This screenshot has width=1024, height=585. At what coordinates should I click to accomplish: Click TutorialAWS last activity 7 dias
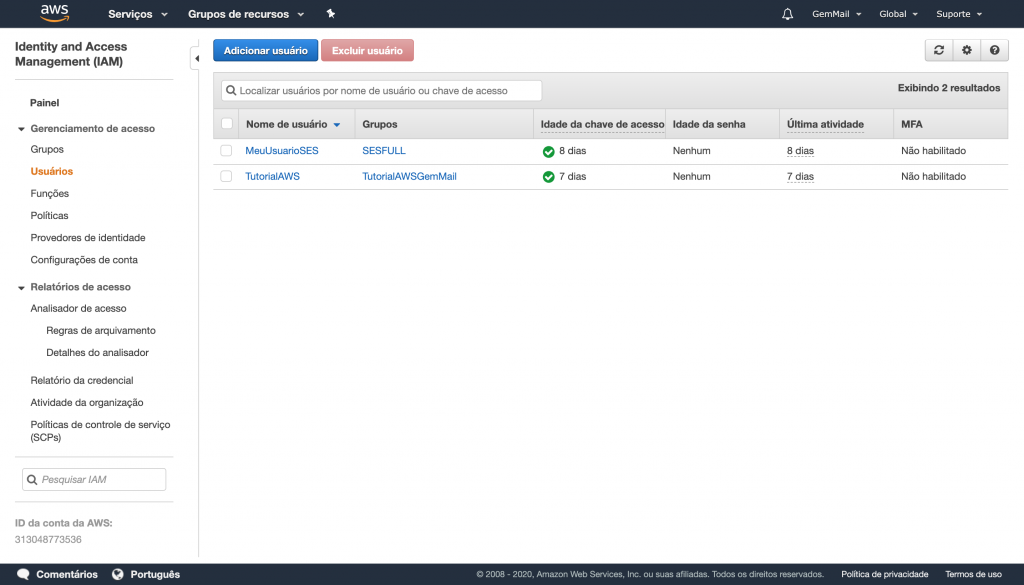801,176
